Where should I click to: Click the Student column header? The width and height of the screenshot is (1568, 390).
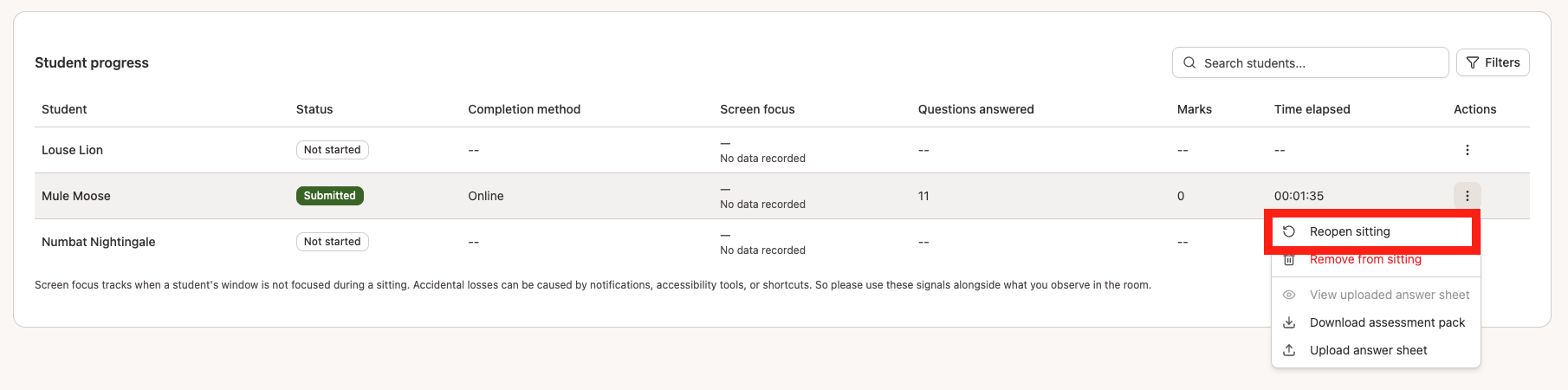[x=64, y=109]
